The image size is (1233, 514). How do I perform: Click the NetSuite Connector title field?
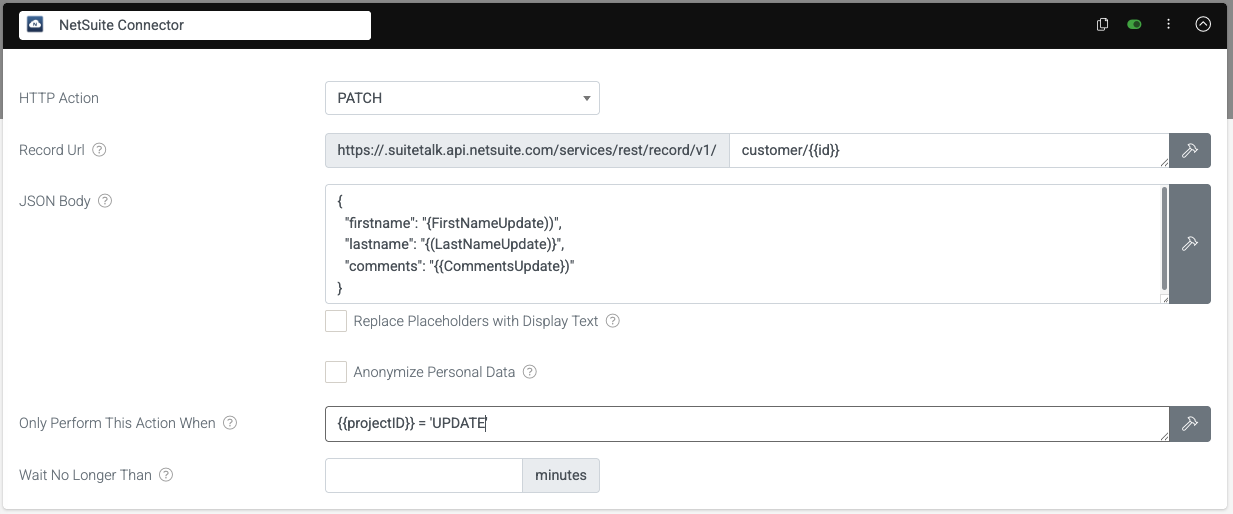tap(195, 25)
